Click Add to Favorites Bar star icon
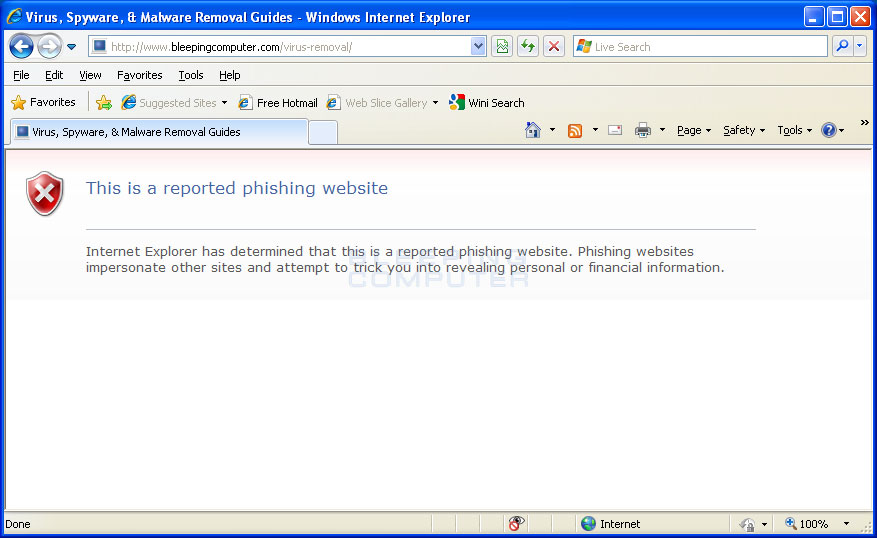The width and height of the screenshot is (877, 538). click(x=103, y=102)
